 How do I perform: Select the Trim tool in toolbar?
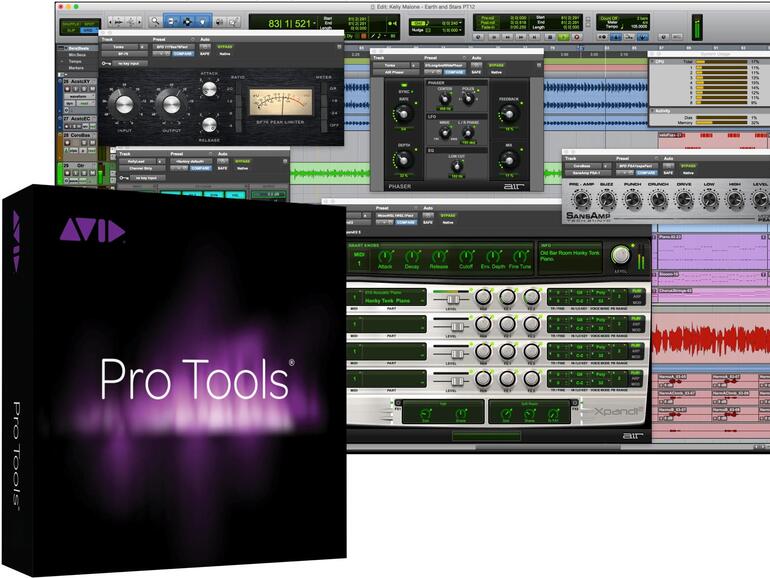tap(170, 21)
